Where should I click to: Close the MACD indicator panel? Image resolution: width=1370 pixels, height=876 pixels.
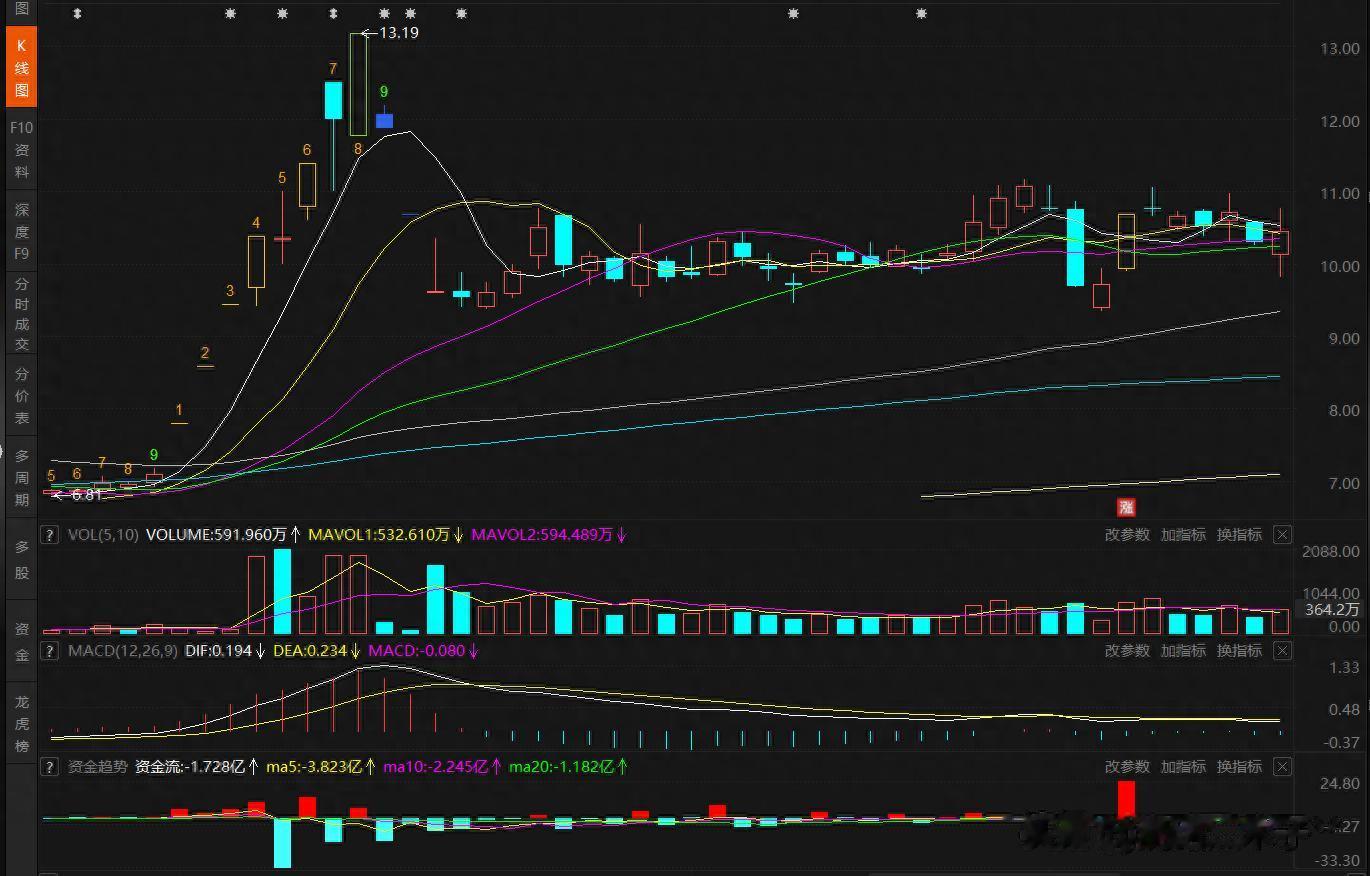point(1282,651)
